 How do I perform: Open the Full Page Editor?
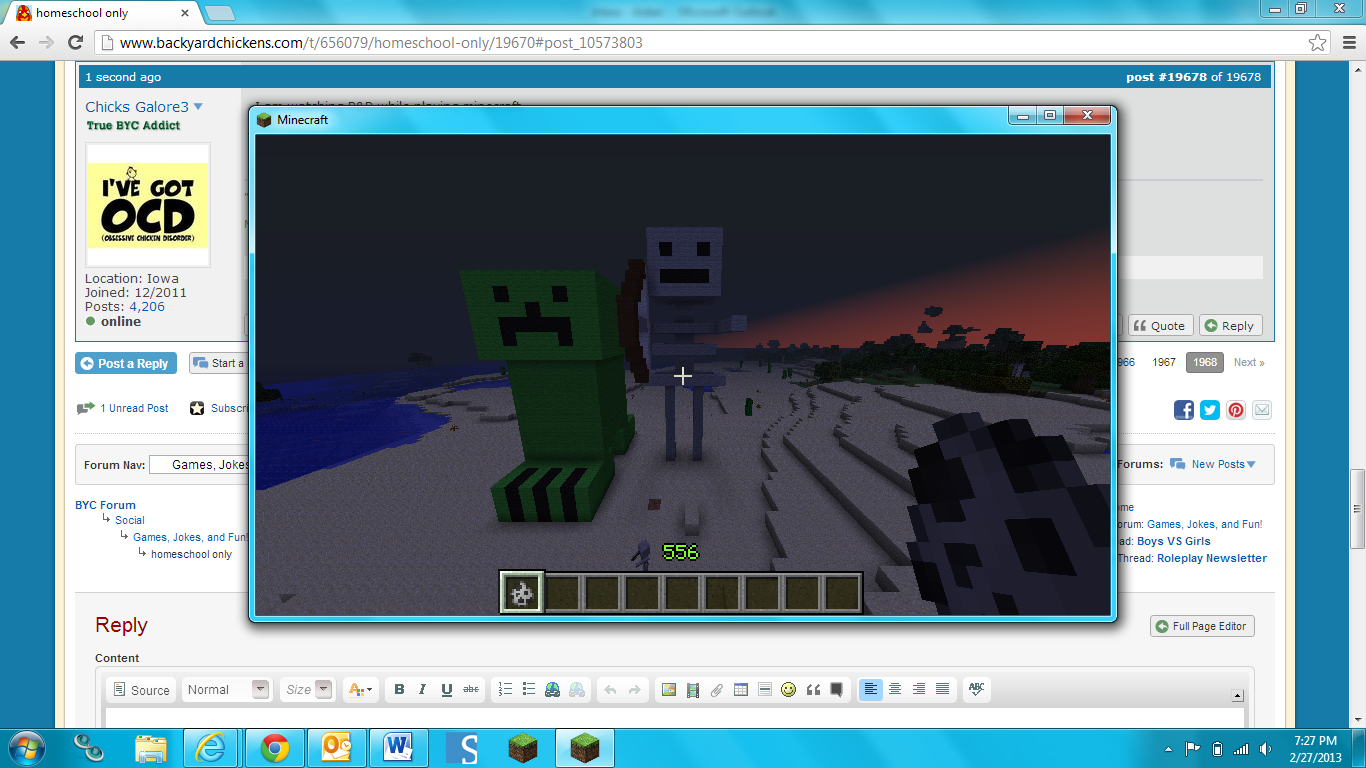pyautogui.click(x=1201, y=626)
